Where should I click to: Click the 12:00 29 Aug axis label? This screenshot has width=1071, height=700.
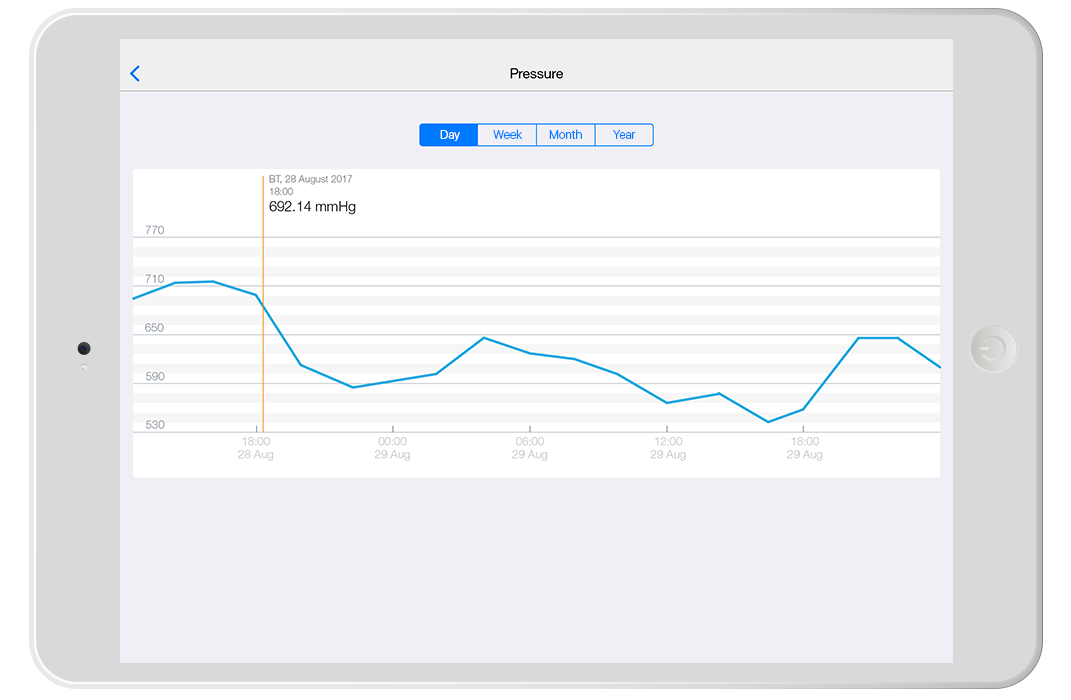click(667, 447)
